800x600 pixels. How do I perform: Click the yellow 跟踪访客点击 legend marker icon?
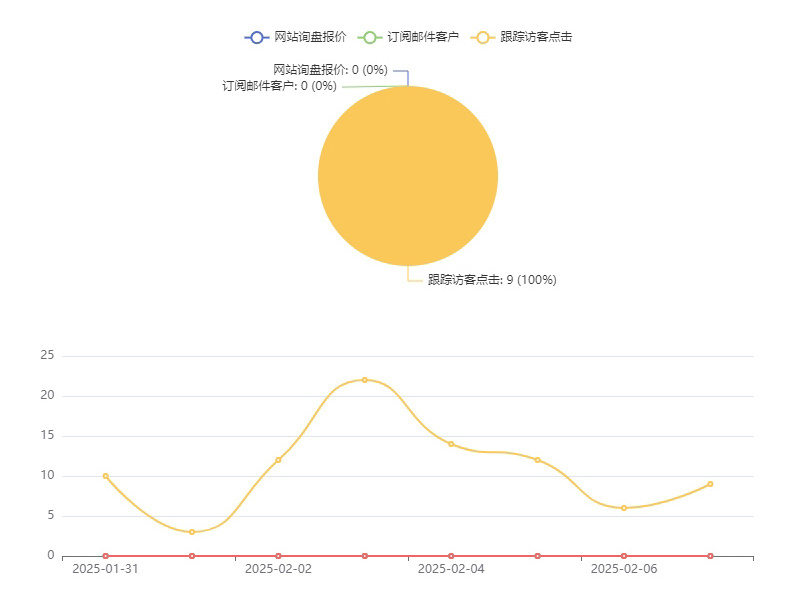point(483,37)
